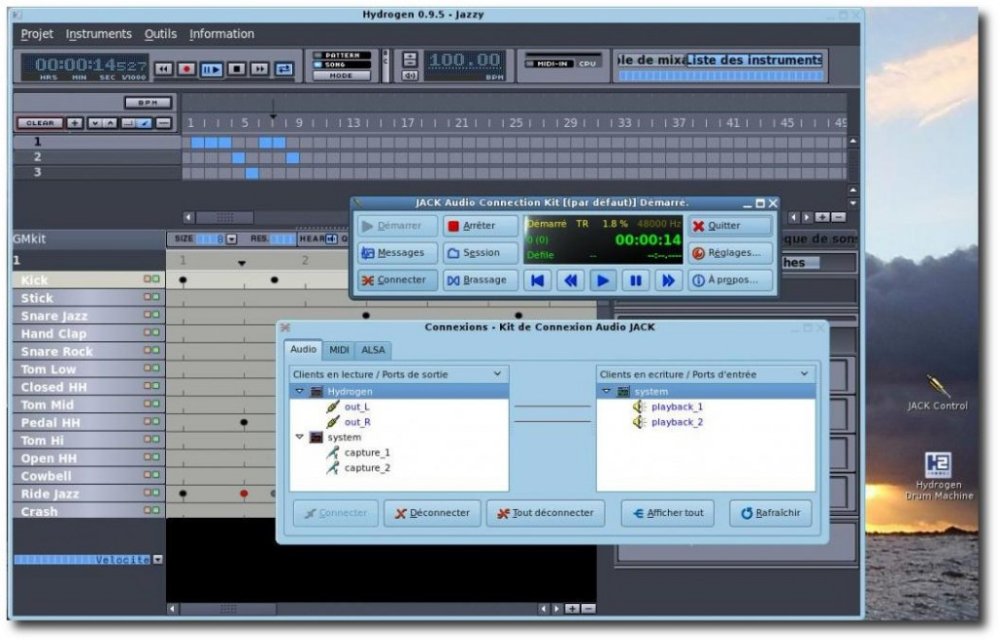The image size is (1000, 642).
Task: Click the Session button in JACK window
Action: 480,253
